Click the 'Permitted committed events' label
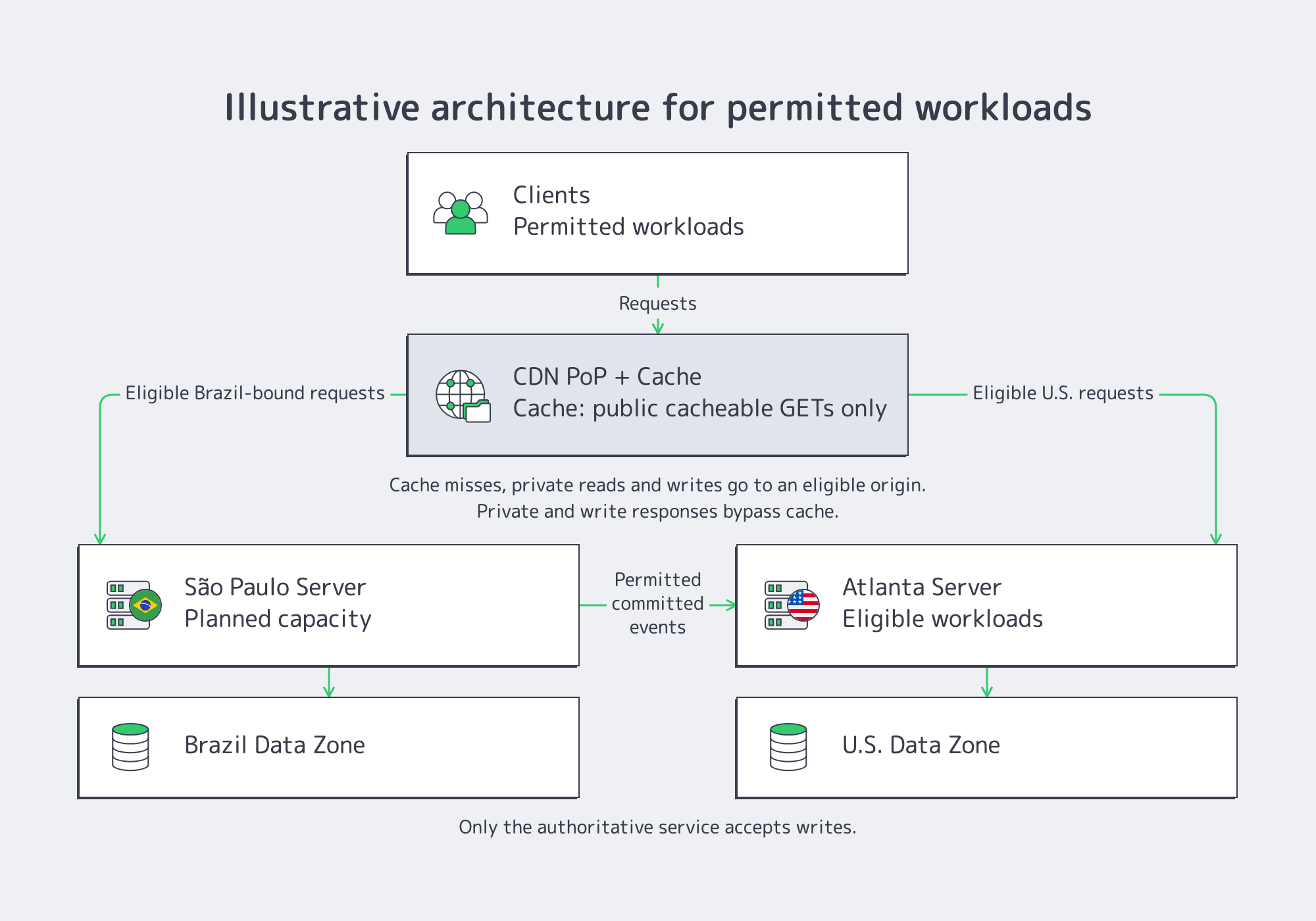1316x921 pixels. pos(657,603)
